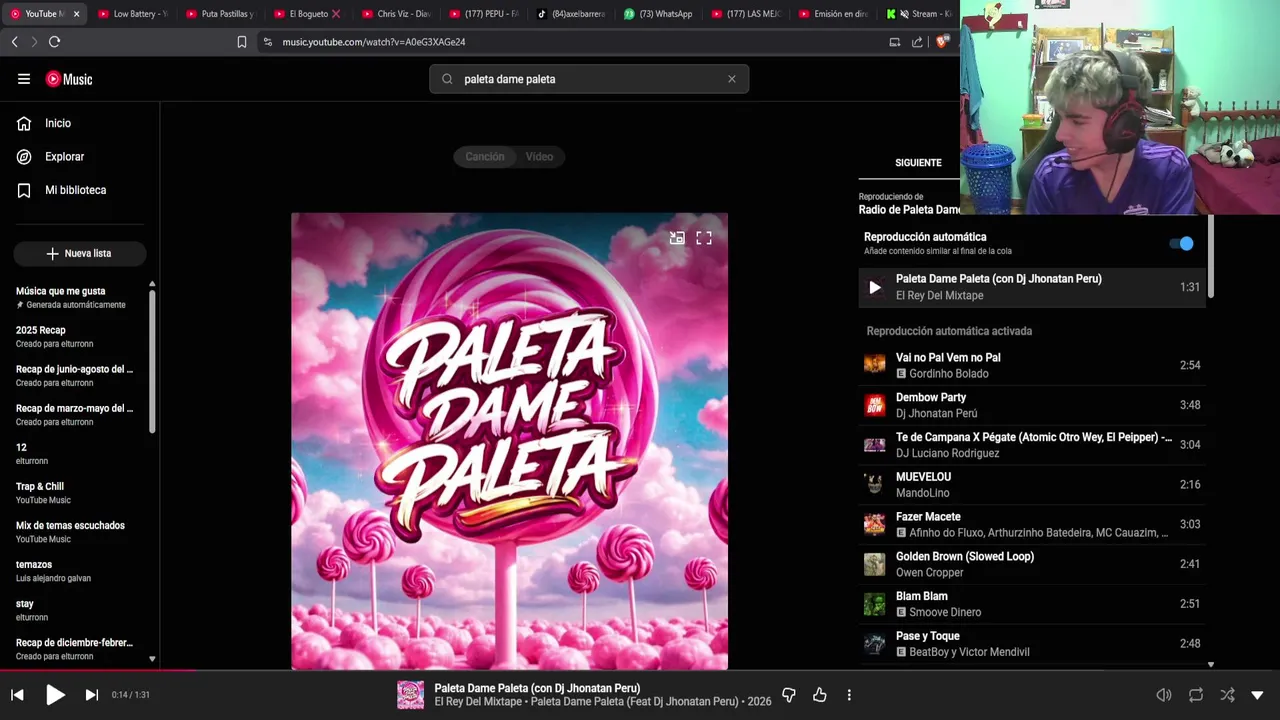Collapse the player page with arrow
The image size is (1280, 720).
click(1257, 695)
